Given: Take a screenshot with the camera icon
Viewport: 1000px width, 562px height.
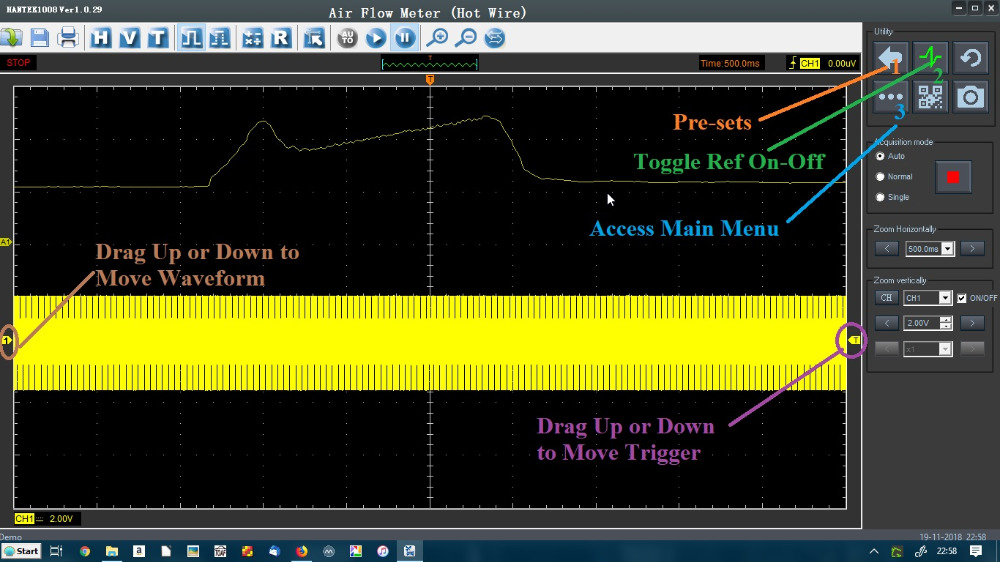Looking at the screenshot, I should click(x=969, y=96).
